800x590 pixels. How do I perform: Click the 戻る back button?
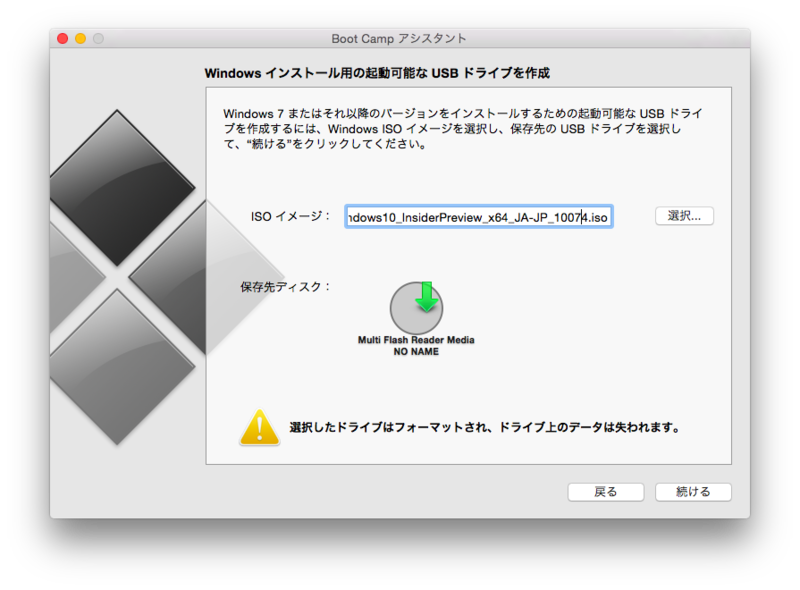tap(606, 492)
